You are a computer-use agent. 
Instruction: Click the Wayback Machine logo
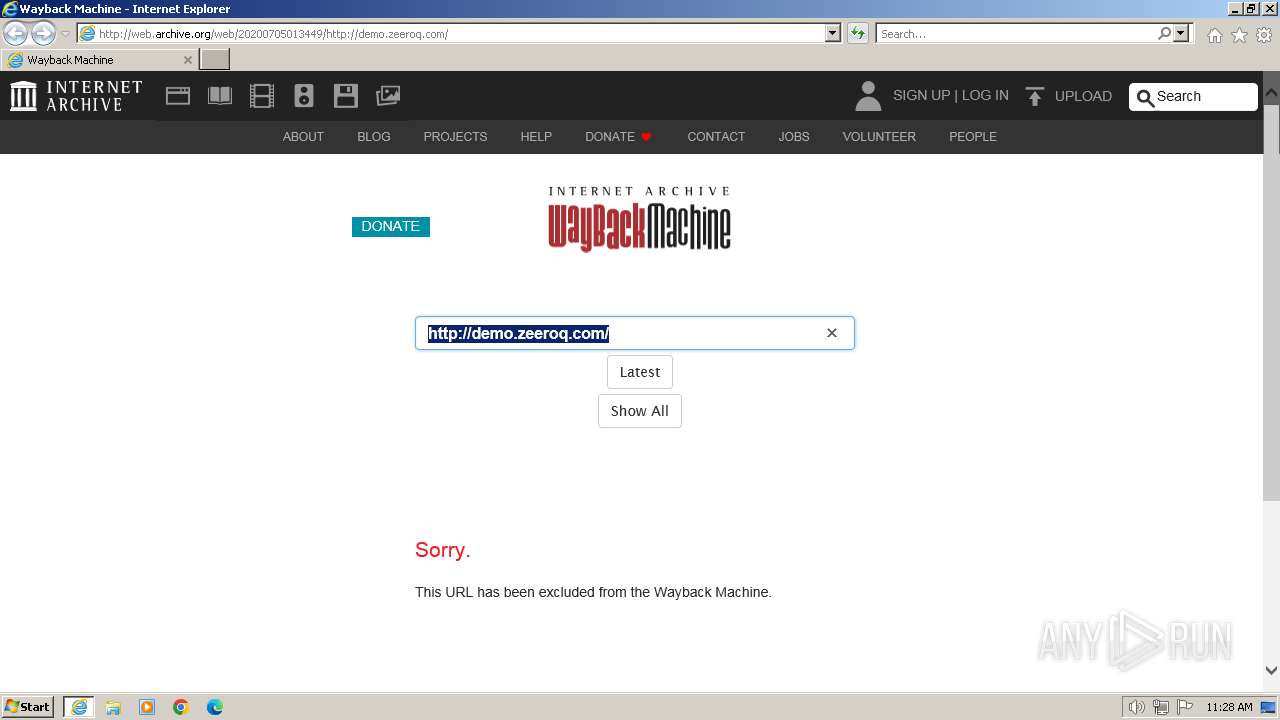640,219
